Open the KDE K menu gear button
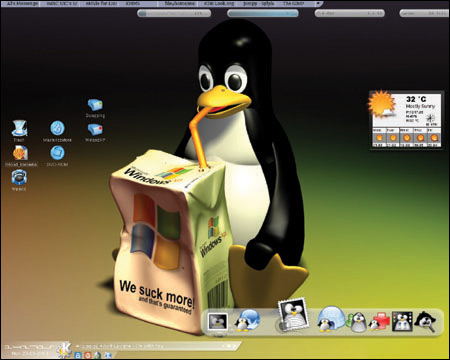 [65, 349]
